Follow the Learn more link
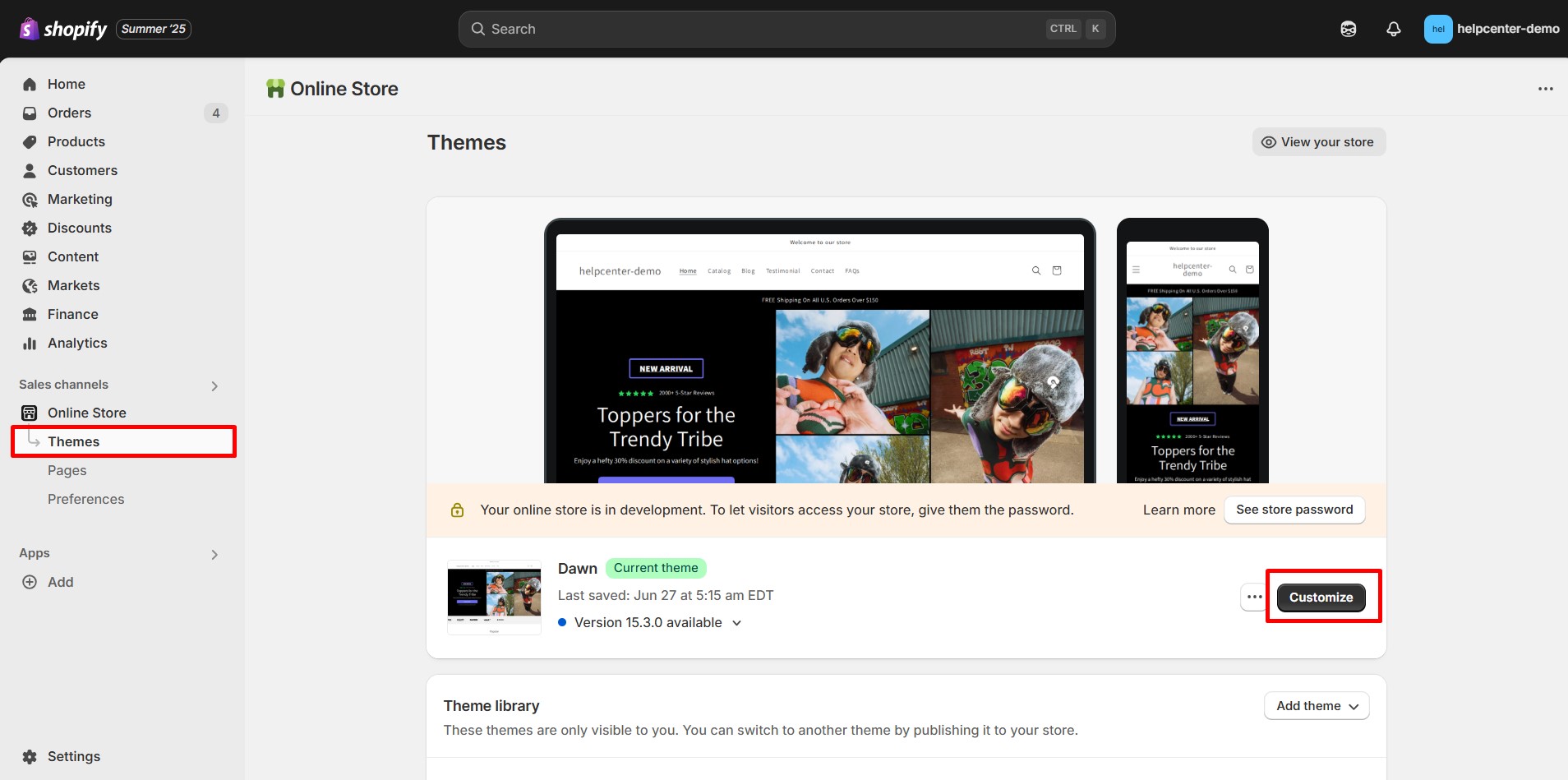 1178,510
